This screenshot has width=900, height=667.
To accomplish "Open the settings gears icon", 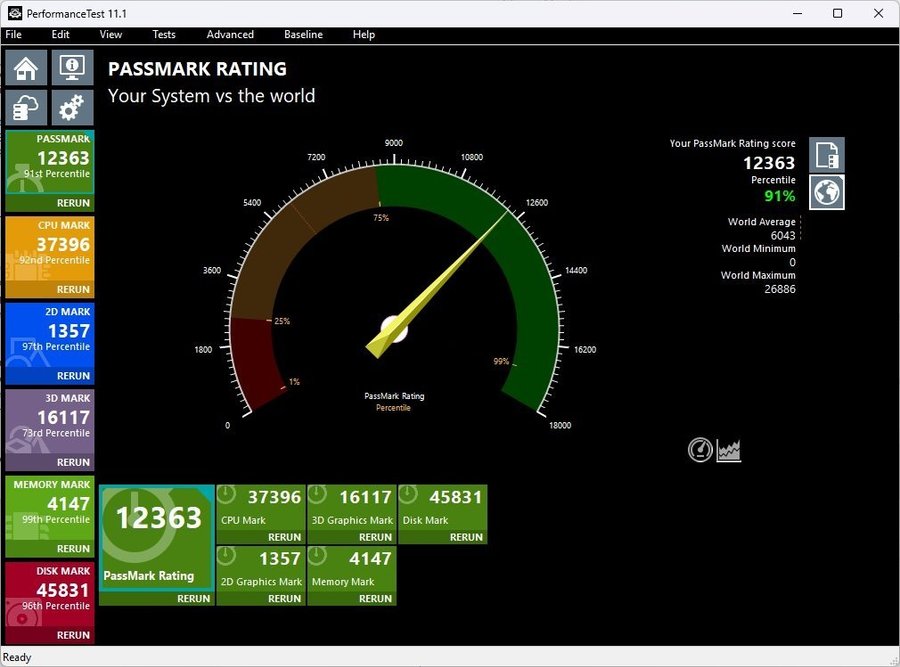I will pyautogui.click(x=72, y=108).
